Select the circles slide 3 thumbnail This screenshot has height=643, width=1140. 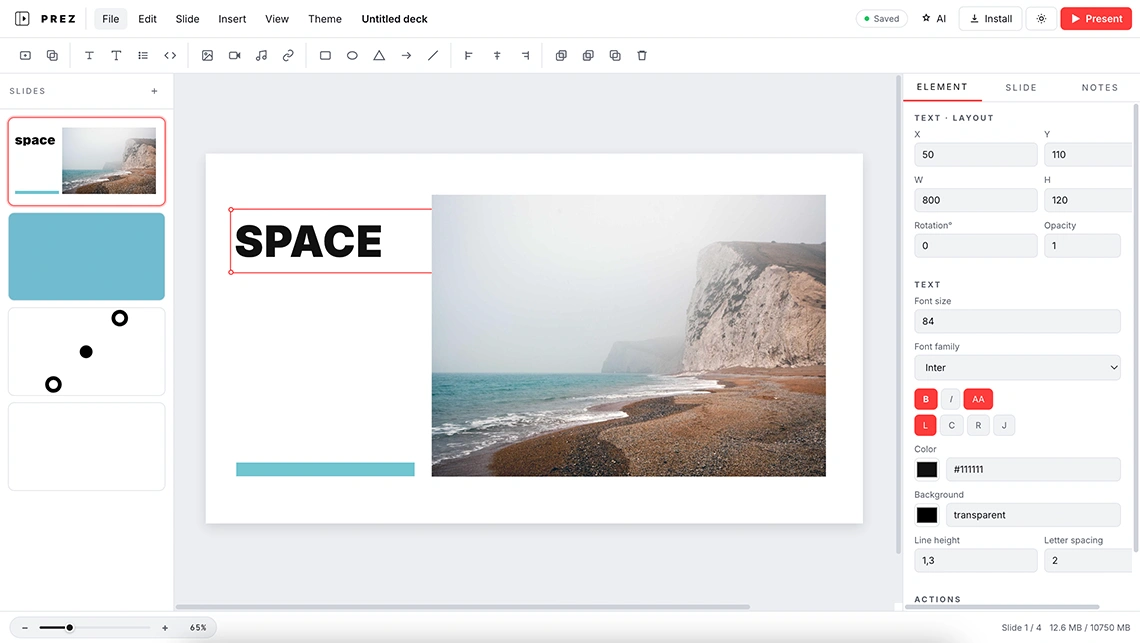(87, 352)
